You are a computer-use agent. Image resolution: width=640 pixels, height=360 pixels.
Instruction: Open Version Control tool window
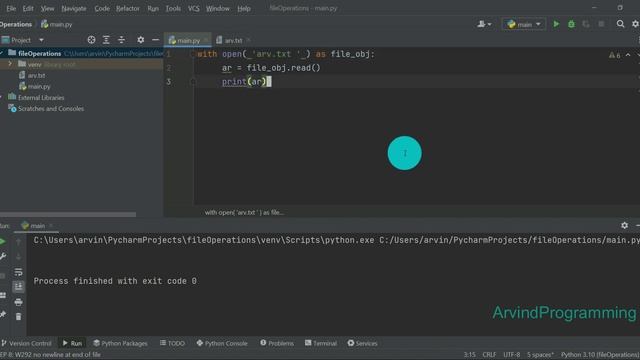tap(27, 343)
